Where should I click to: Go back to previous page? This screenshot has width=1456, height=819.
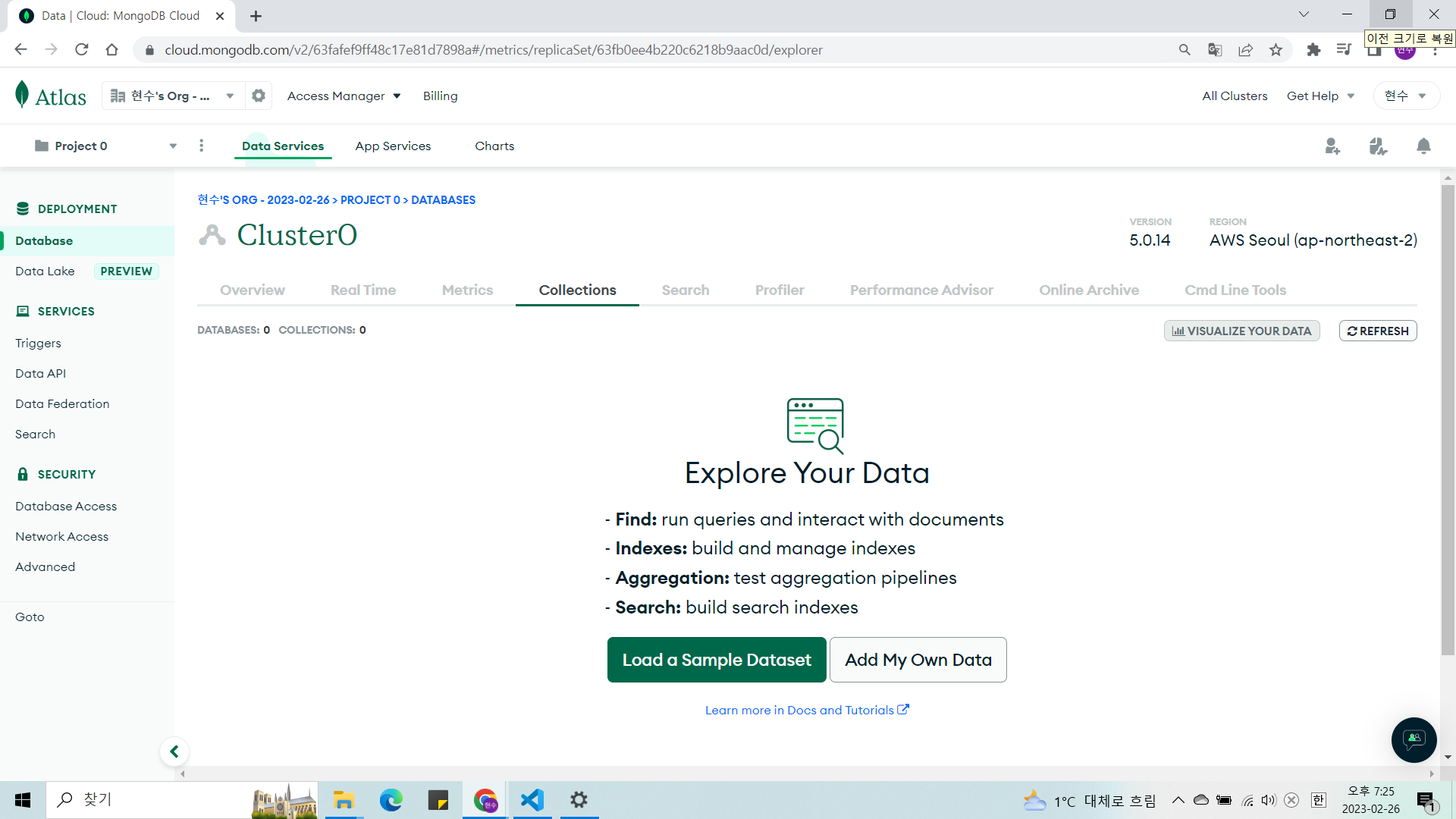[20, 50]
